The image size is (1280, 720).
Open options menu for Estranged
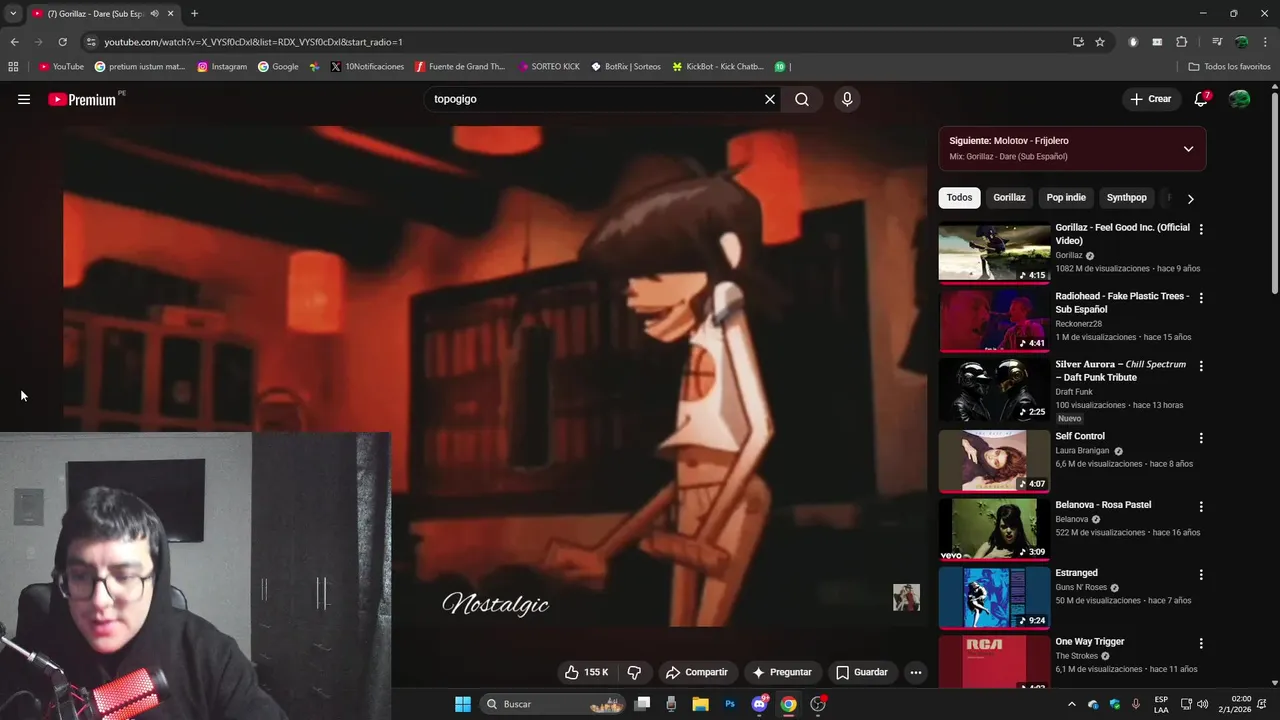coord(1201,575)
